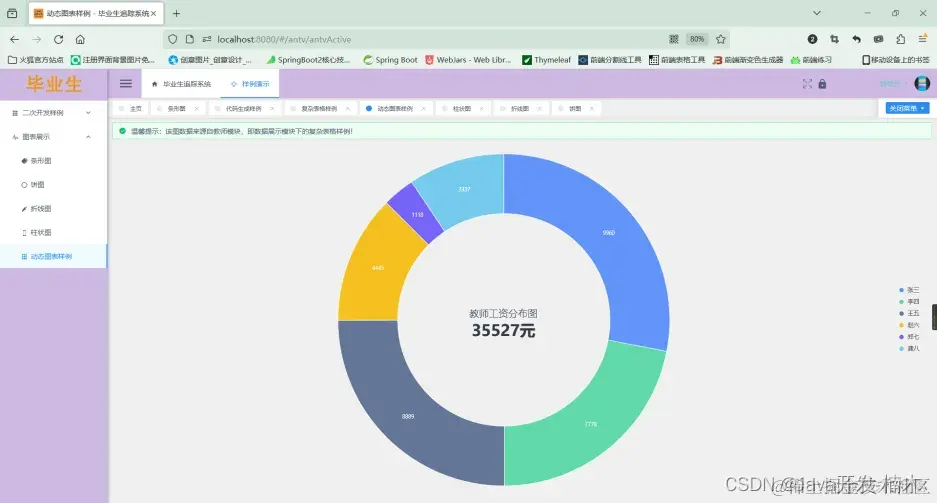Toggle 赵六 legend item in chart
Screen dimensions: 937x503
pos(910,325)
